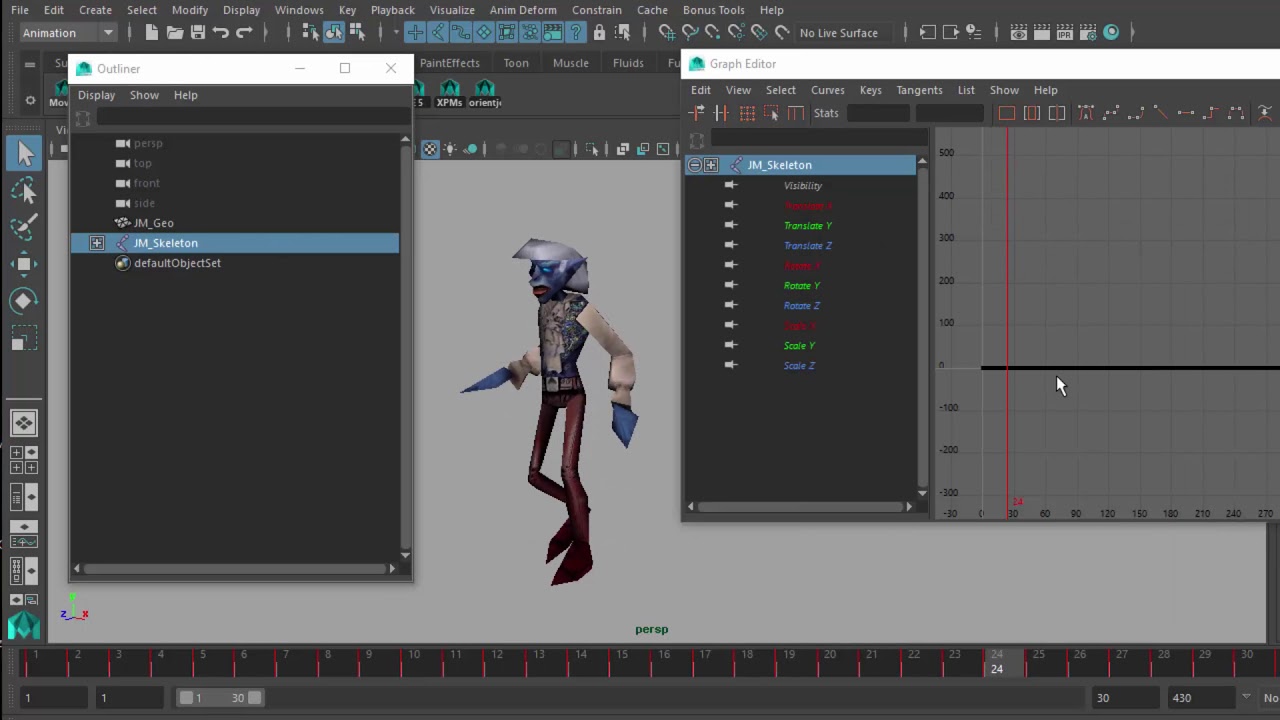Select the Scale tool in toolbox

(x=24, y=337)
